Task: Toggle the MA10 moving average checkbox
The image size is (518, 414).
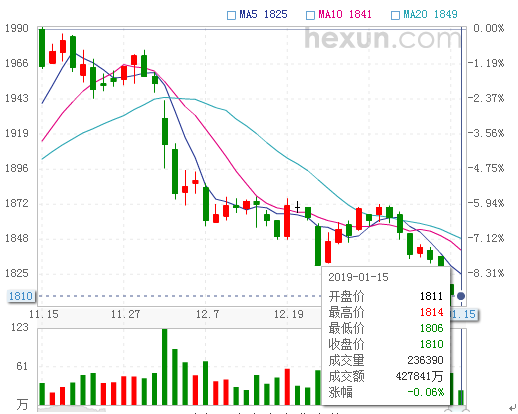Action: 310,15
